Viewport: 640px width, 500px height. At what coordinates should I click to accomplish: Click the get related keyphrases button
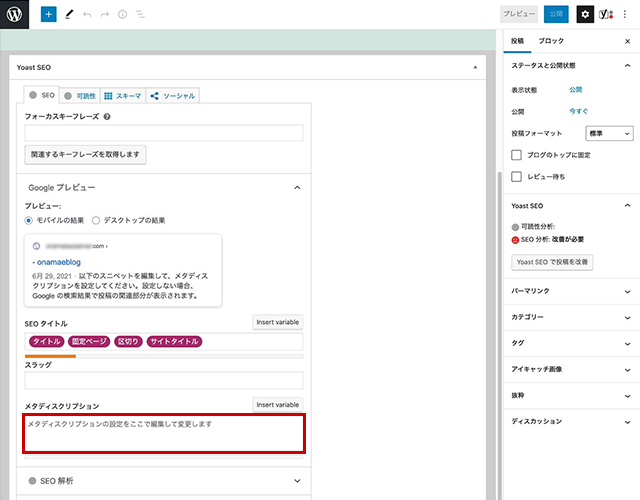(x=85, y=155)
